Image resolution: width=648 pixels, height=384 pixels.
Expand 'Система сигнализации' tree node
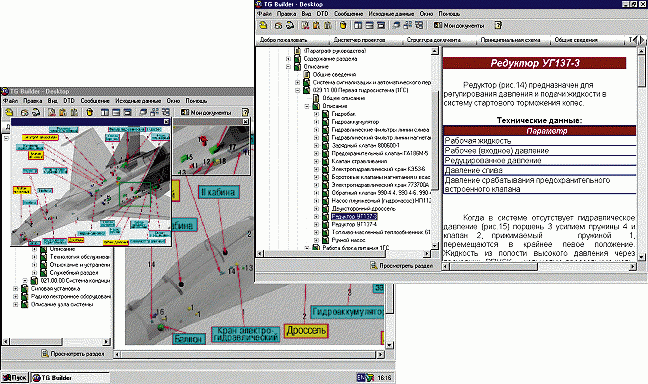click(x=298, y=82)
